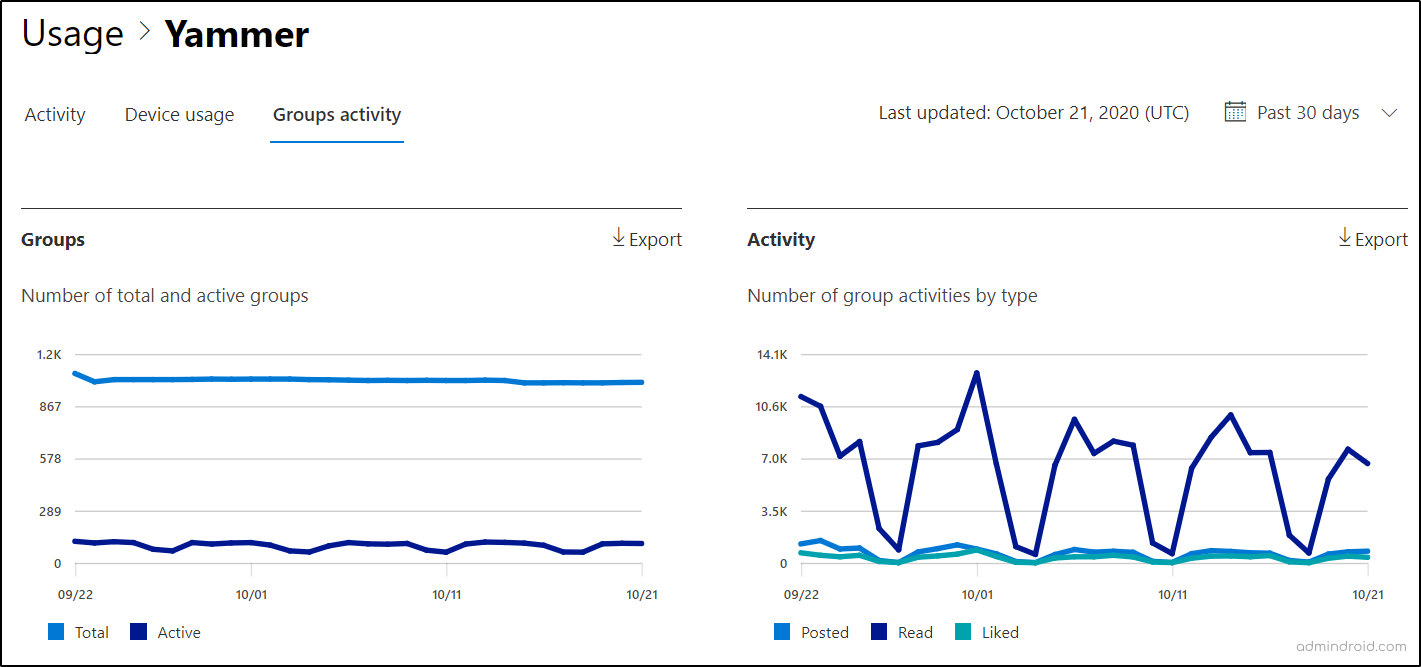
Task: Switch to the Activity tab
Action: click(x=55, y=114)
